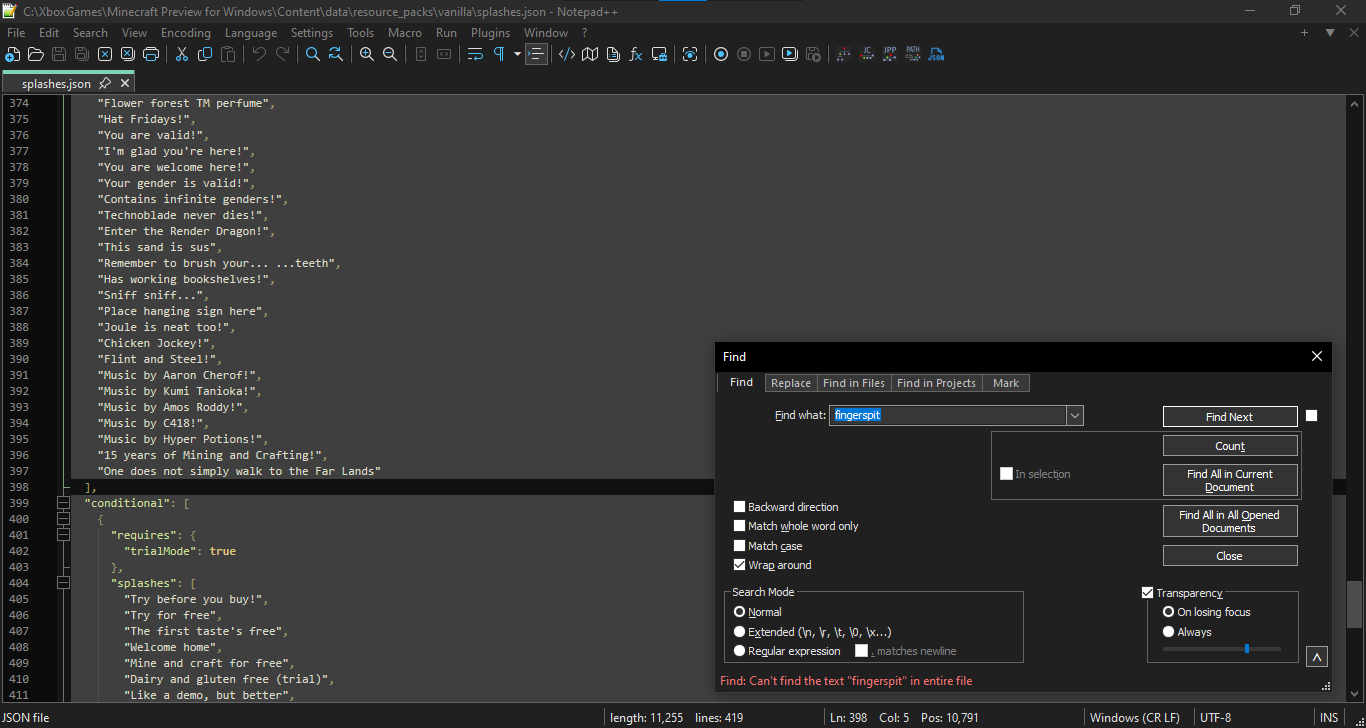Click the JC JSON compress icon
Image resolution: width=1366 pixels, height=728 pixels.
coord(867,54)
